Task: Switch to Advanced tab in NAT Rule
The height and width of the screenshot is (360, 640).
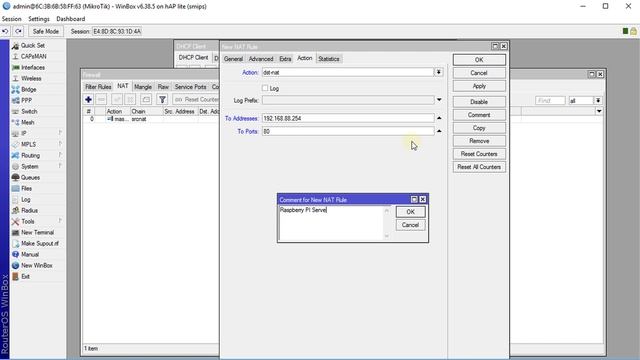Action: tap(261, 59)
